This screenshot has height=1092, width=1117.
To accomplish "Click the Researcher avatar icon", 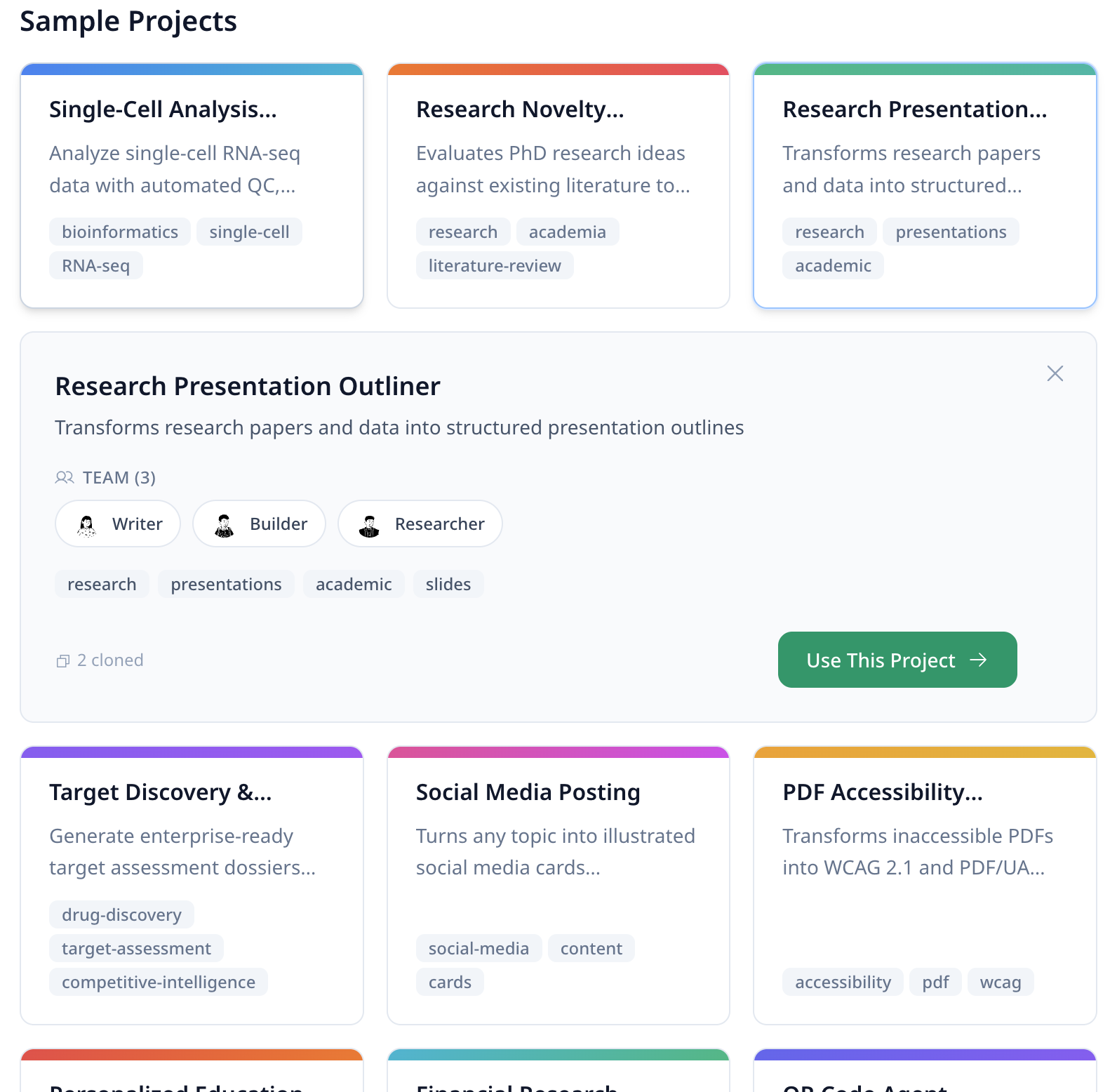I will (369, 525).
